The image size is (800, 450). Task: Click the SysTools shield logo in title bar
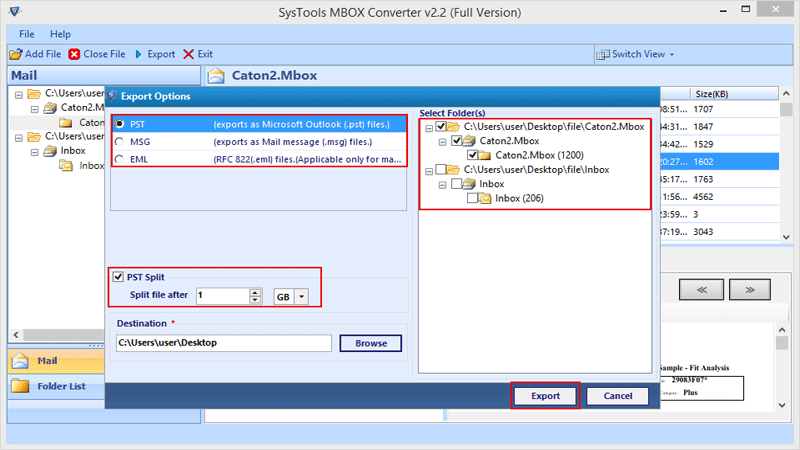pyautogui.click(x=15, y=11)
